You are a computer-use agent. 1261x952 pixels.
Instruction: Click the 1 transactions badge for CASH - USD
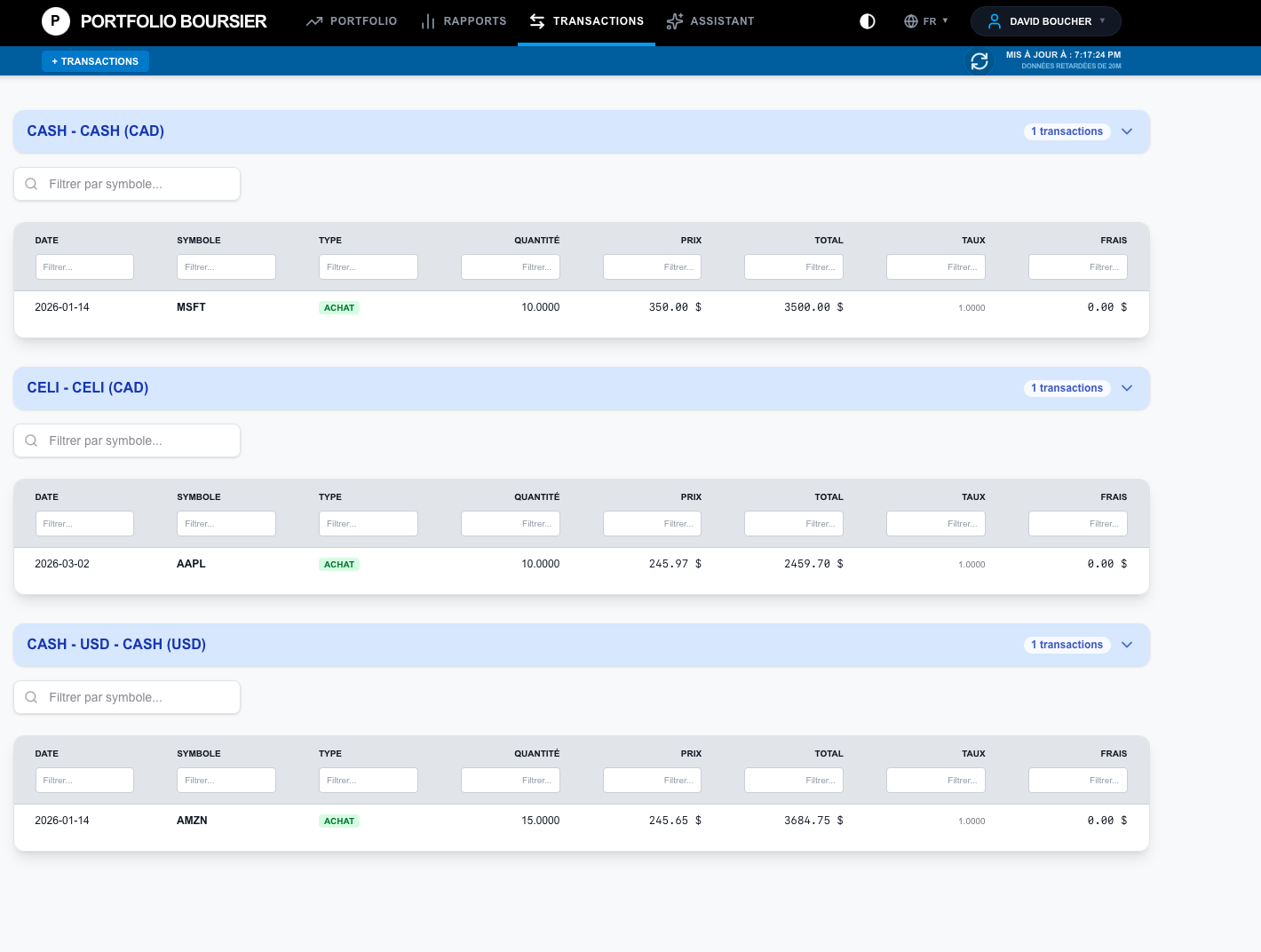[x=1067, y=645]
